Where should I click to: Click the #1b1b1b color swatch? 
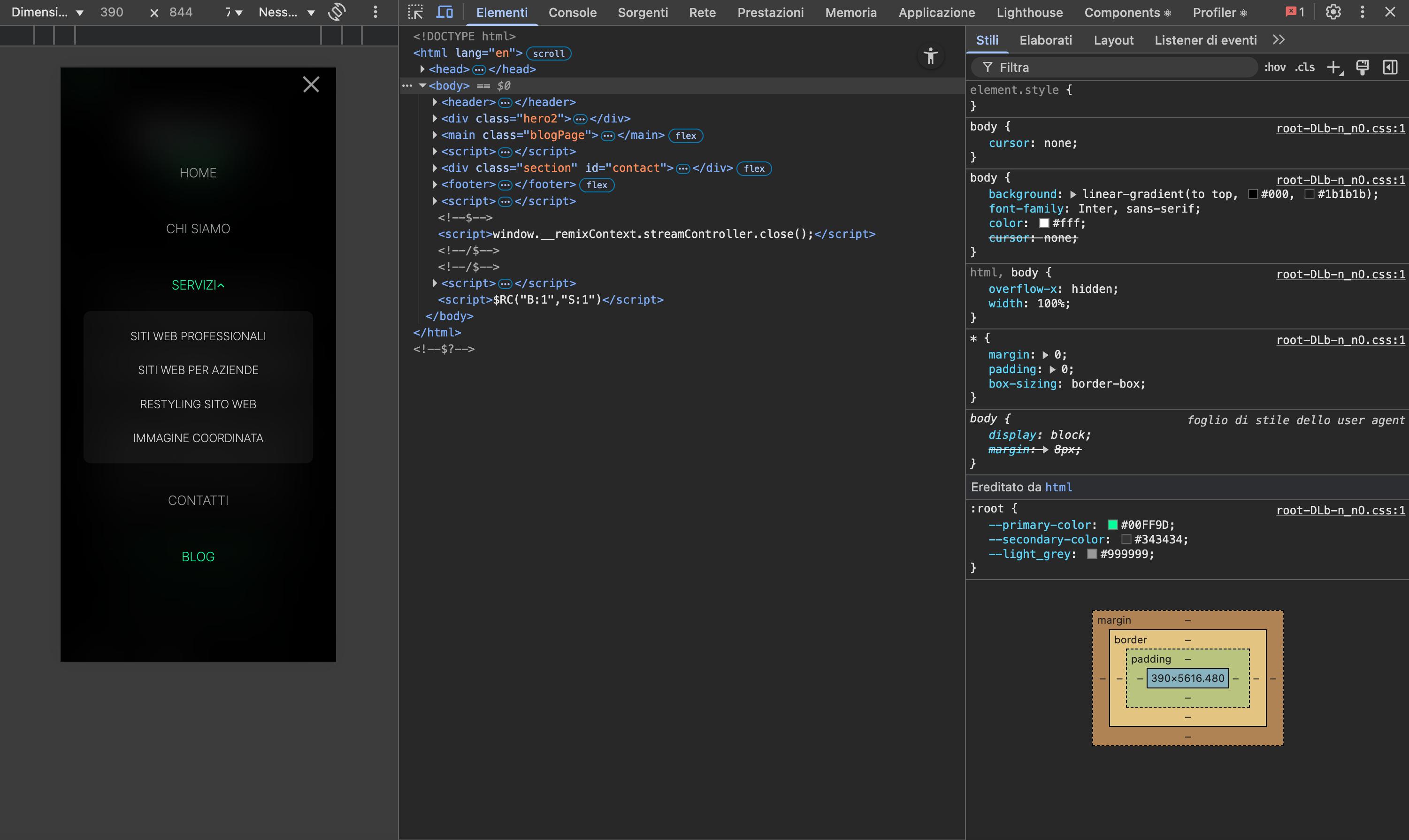click(x=1309, y=194)
